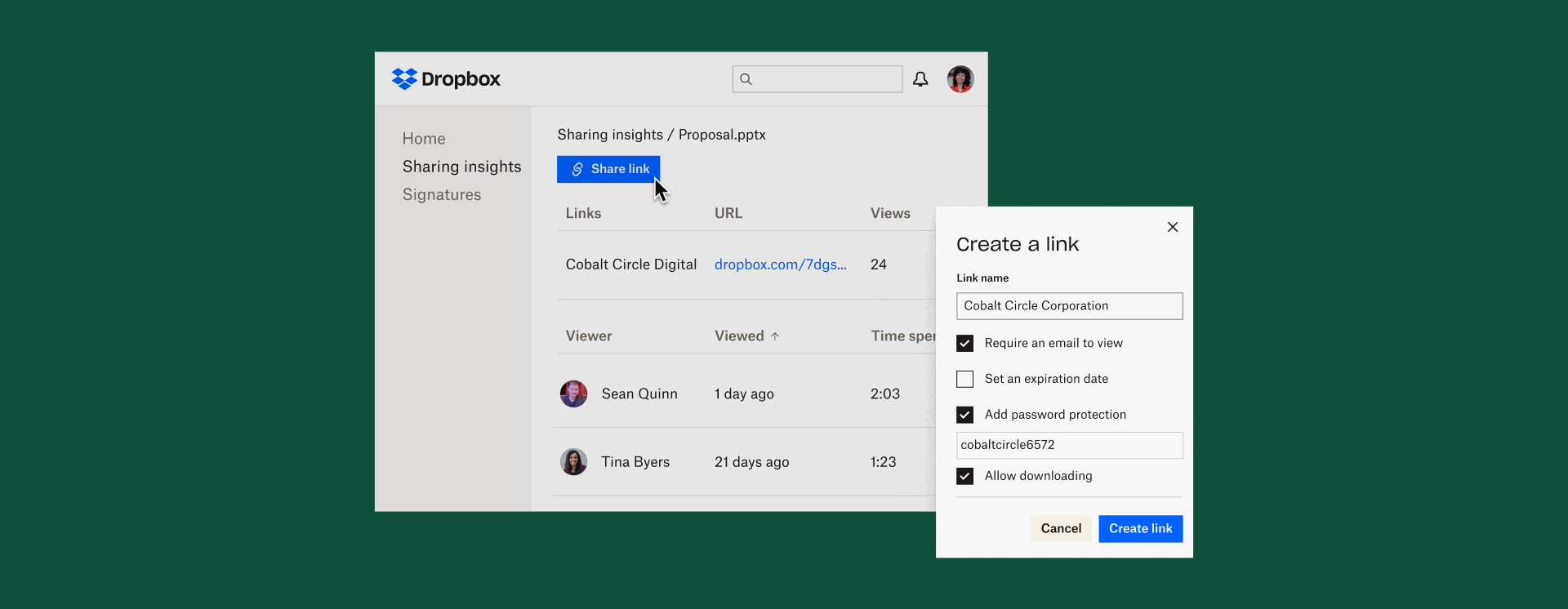Screen dimensions: 1568x609
Task: Click the Link name input field
Action: click(x=1070, y=306)
